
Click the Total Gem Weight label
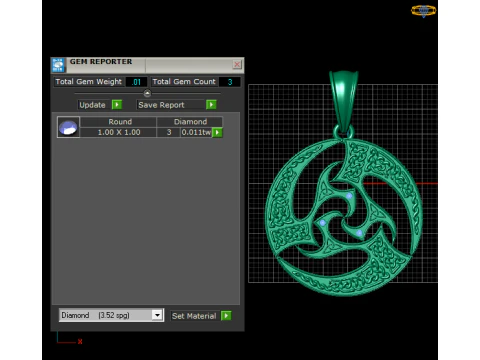point(89,82)
